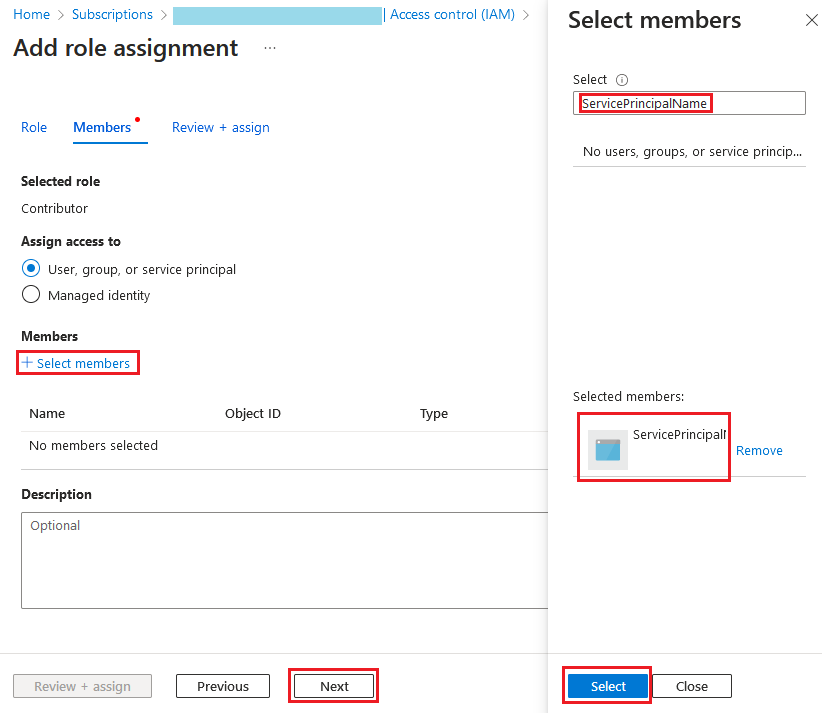Click the Close button in panel
This screenshot has width=822, height=713.
pos(691,686)
